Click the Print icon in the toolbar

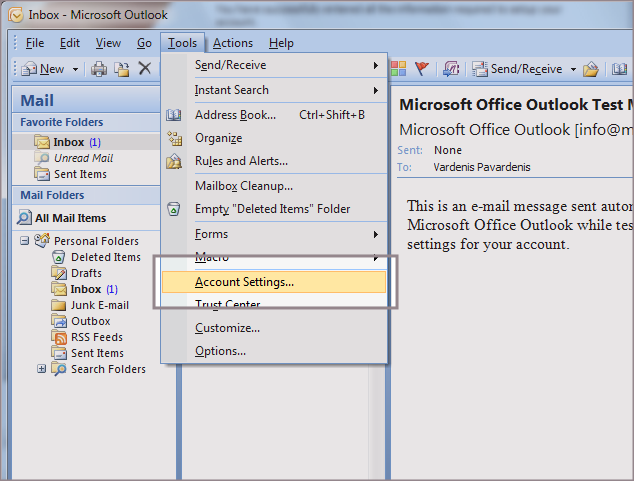pos(99,69)
